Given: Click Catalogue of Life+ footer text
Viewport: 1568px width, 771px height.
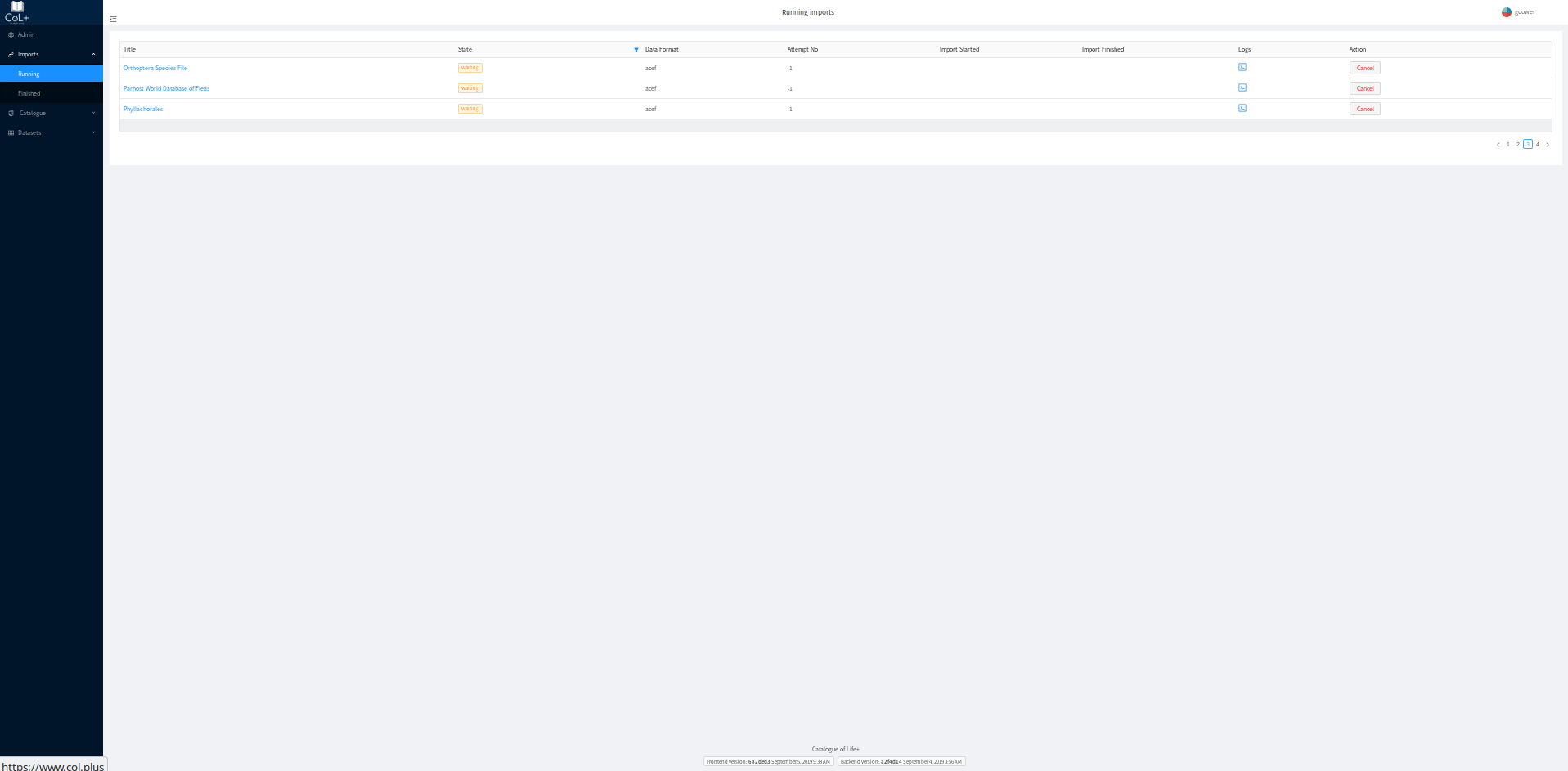Looking at the screenshot, I should [835, 749].
